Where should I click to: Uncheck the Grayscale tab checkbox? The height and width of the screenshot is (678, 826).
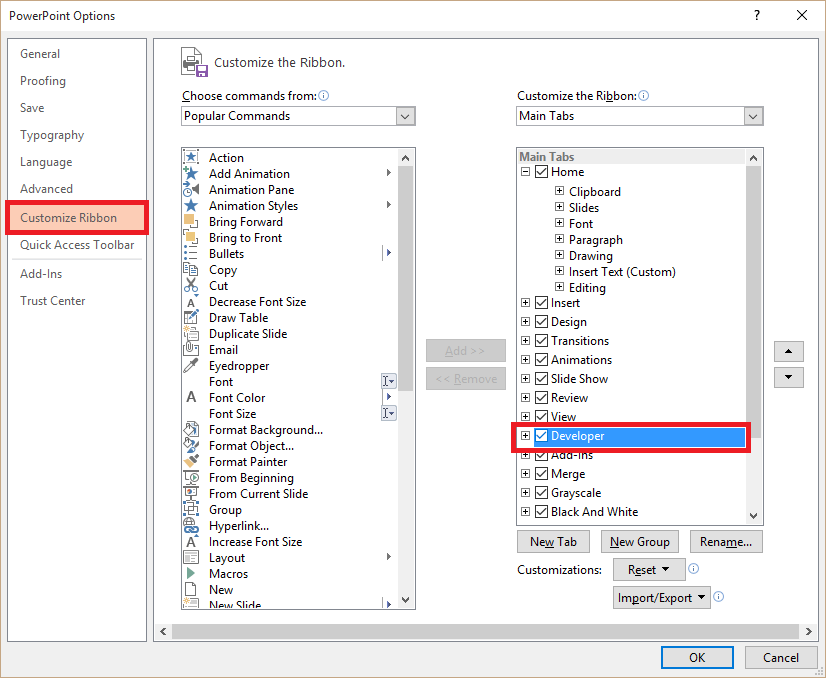click(539, 492)
